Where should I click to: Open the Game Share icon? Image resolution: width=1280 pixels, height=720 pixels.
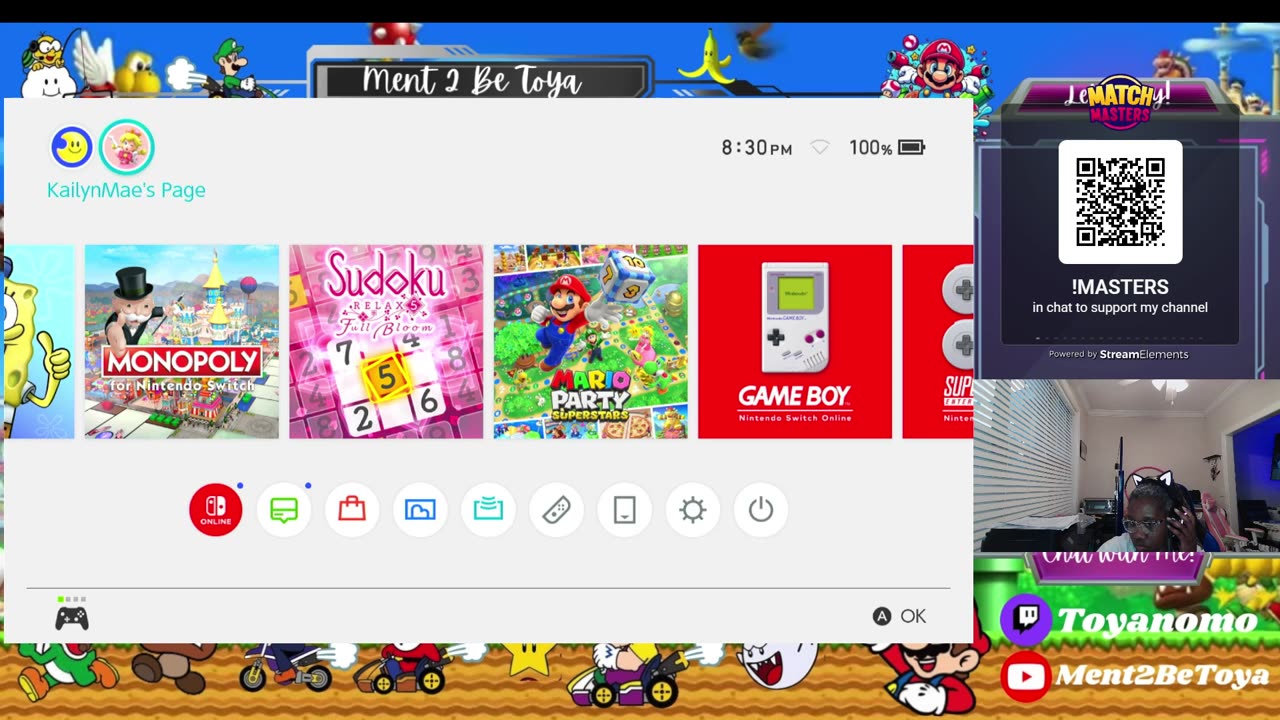488,510
